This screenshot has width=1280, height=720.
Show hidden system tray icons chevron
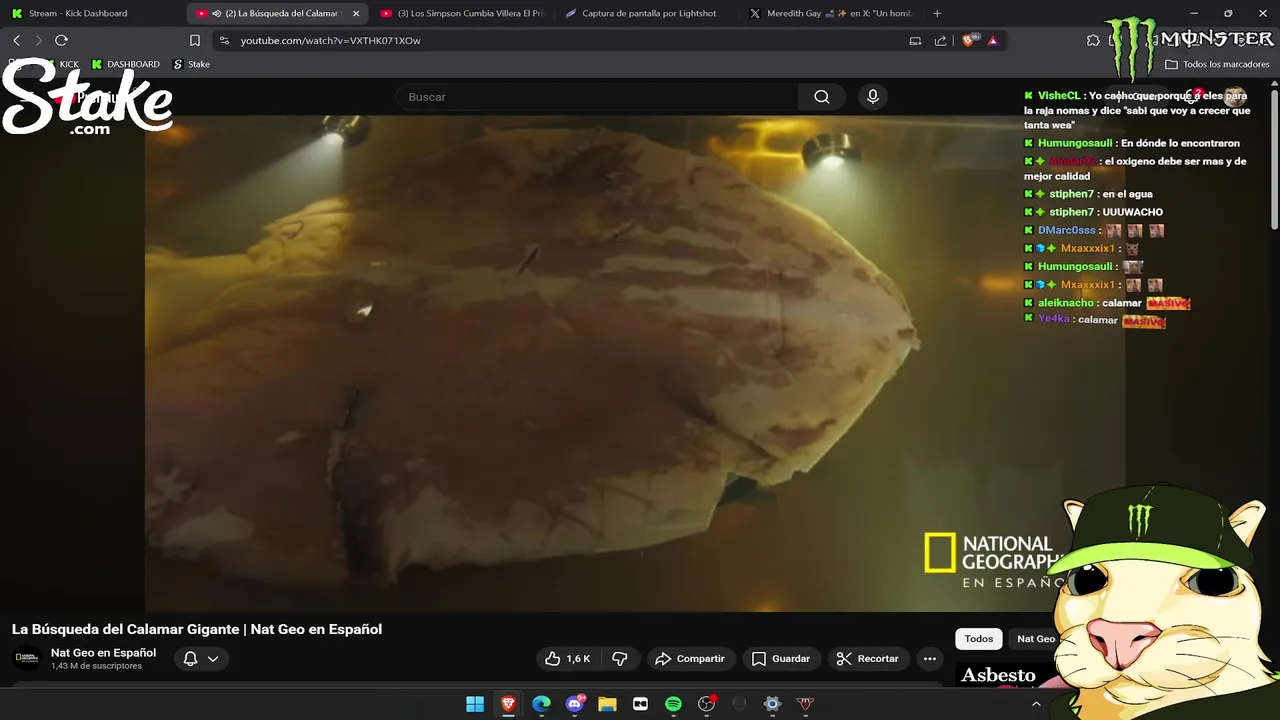tap(1036, 704)
